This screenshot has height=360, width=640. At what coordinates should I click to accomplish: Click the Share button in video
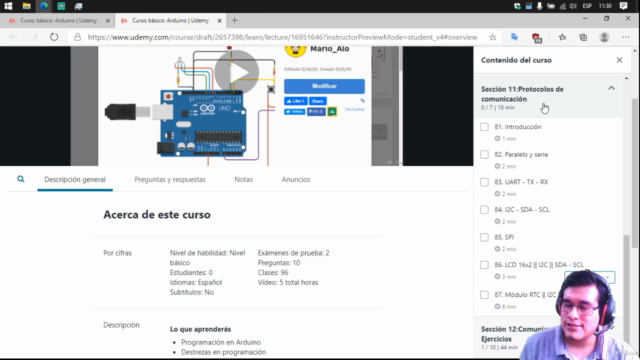click(318, 101)
